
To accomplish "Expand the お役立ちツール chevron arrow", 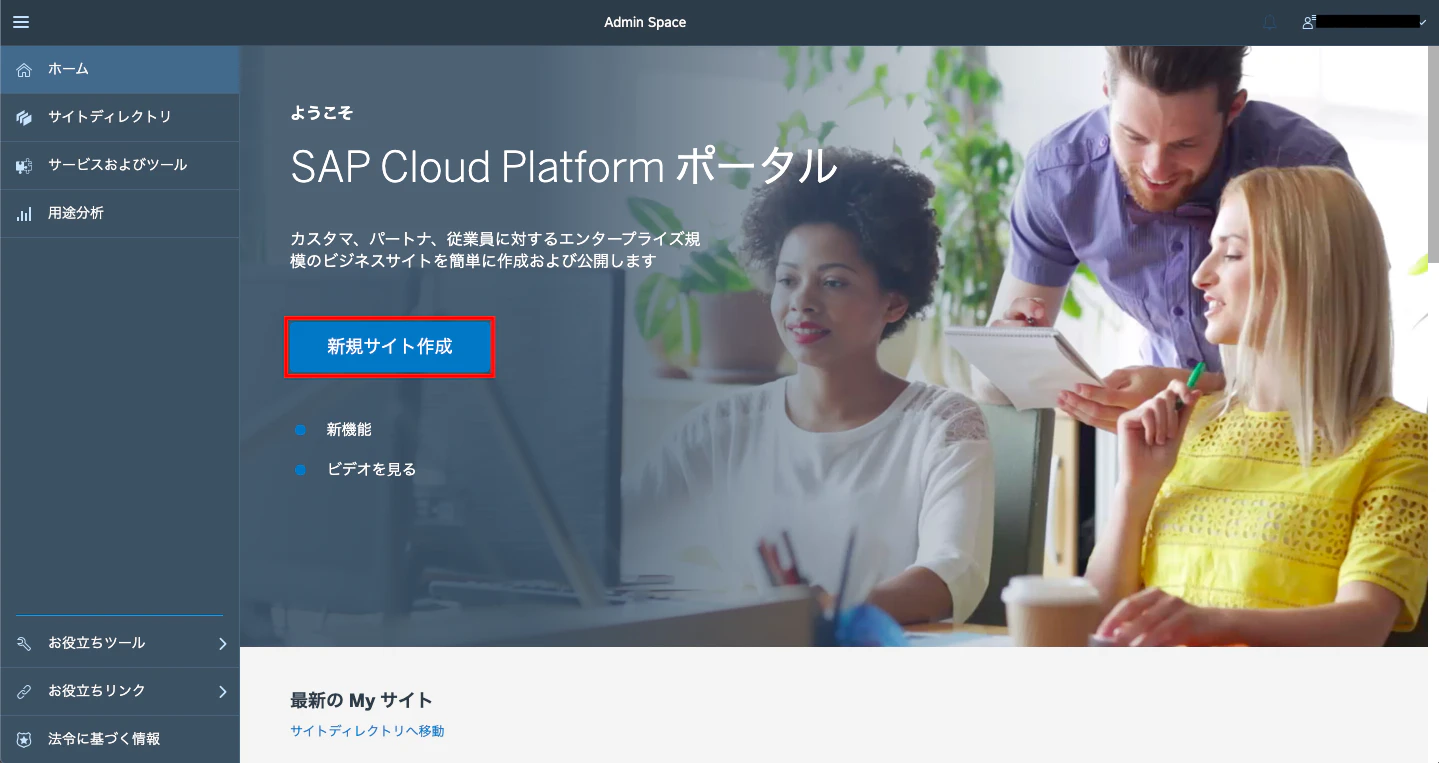I will 223,644.
